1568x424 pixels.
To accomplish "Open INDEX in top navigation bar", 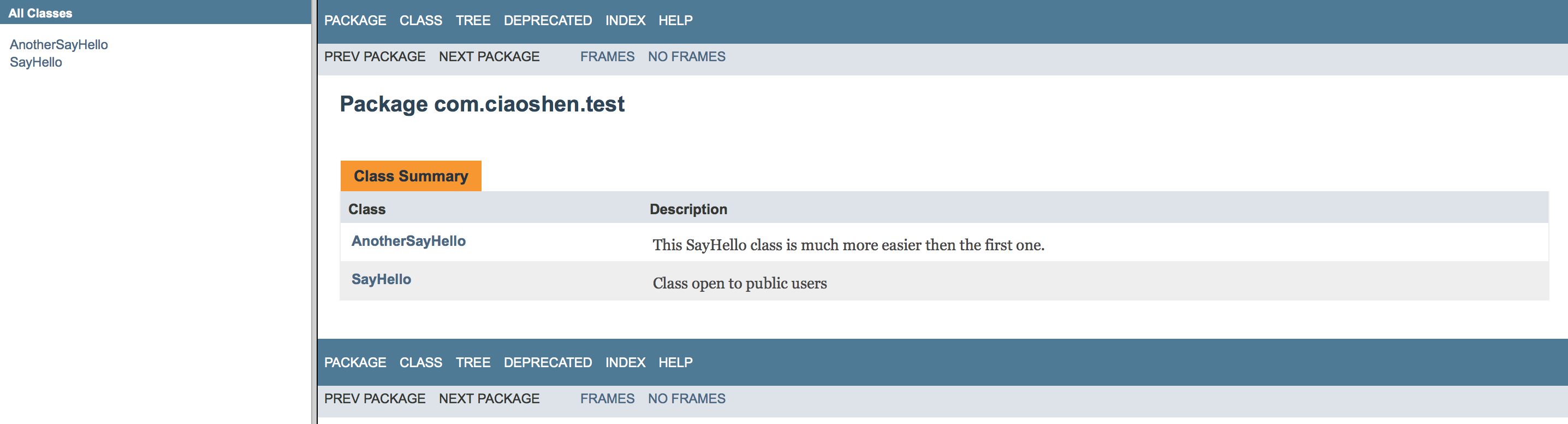I will tap(625, 21).
